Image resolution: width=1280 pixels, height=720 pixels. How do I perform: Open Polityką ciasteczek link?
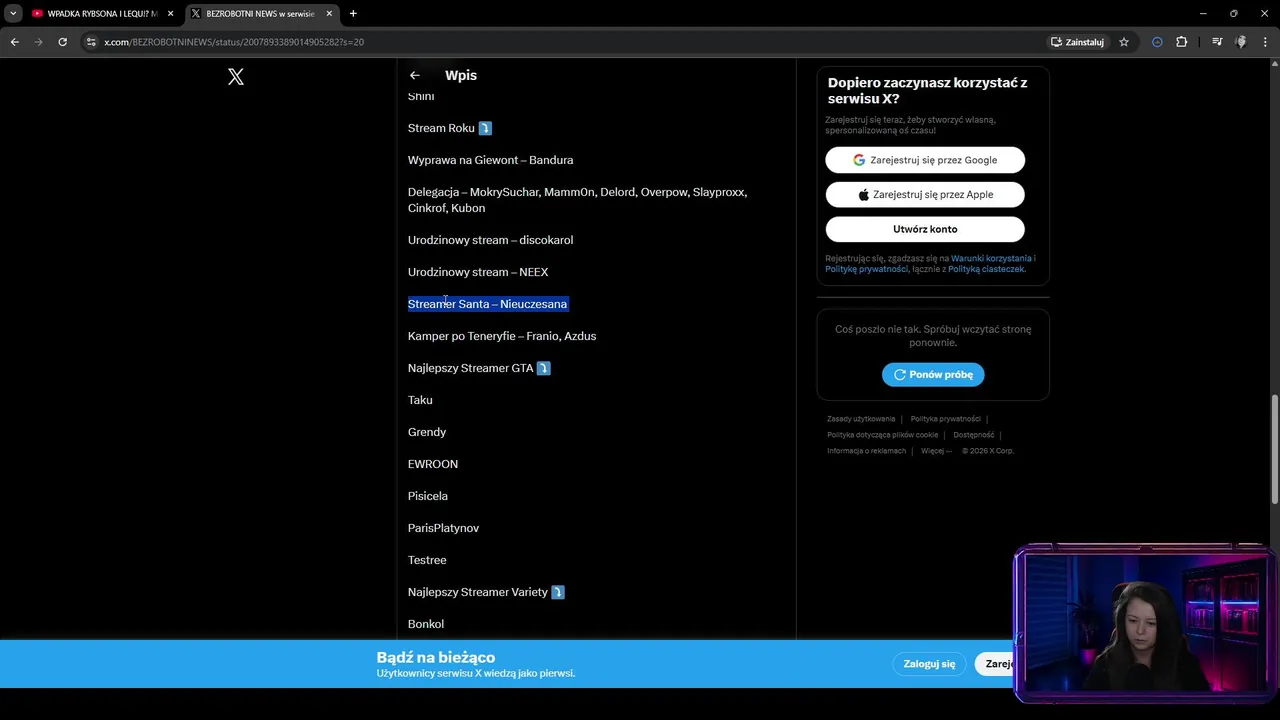click(x=986, y=269)
